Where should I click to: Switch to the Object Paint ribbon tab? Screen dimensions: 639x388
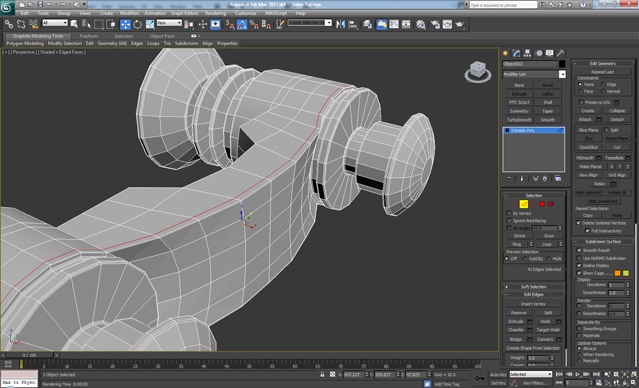(162, 36)
